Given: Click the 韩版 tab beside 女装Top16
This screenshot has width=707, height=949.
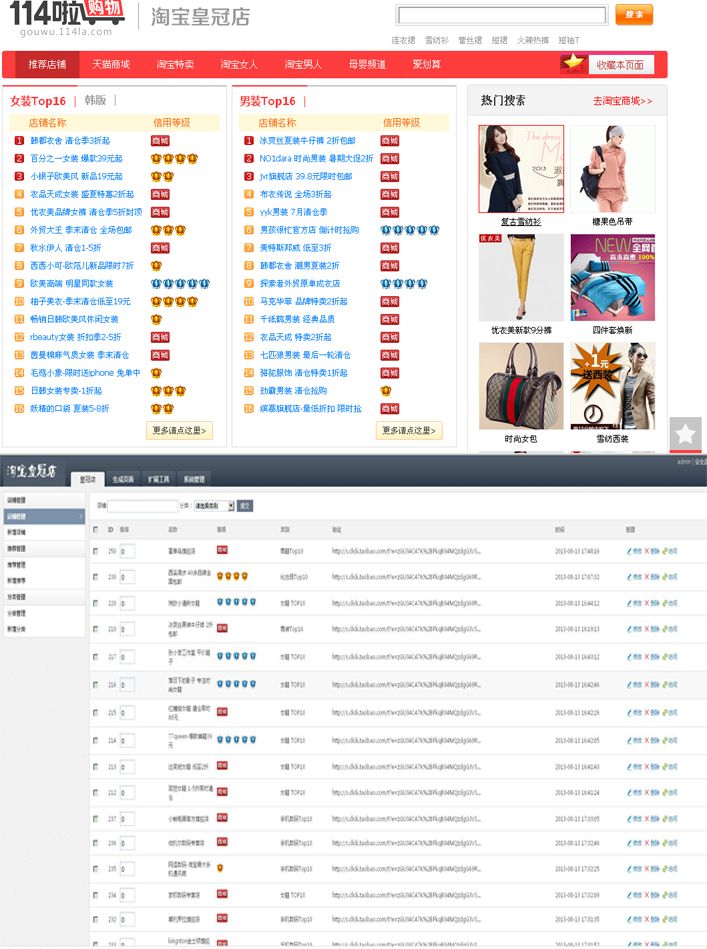Looking at the screenshot, I should 95,100.
